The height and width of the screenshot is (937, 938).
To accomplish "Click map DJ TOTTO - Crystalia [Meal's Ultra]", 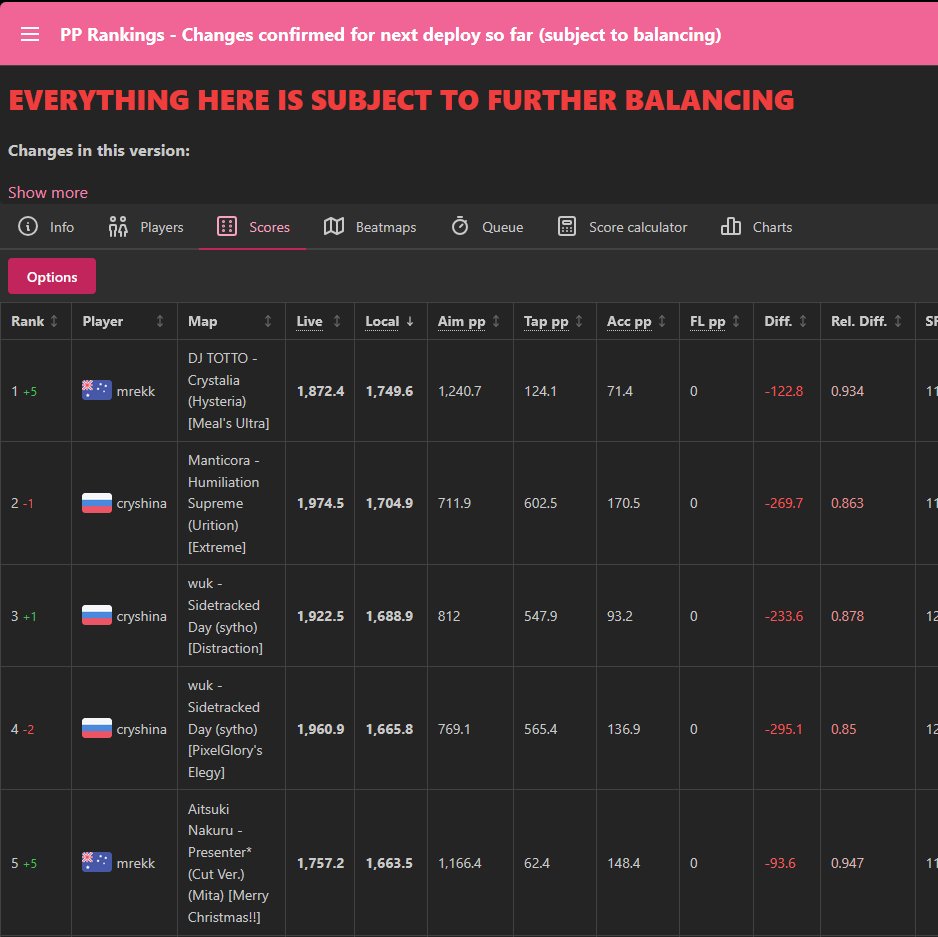I will (x=229, y=391).
